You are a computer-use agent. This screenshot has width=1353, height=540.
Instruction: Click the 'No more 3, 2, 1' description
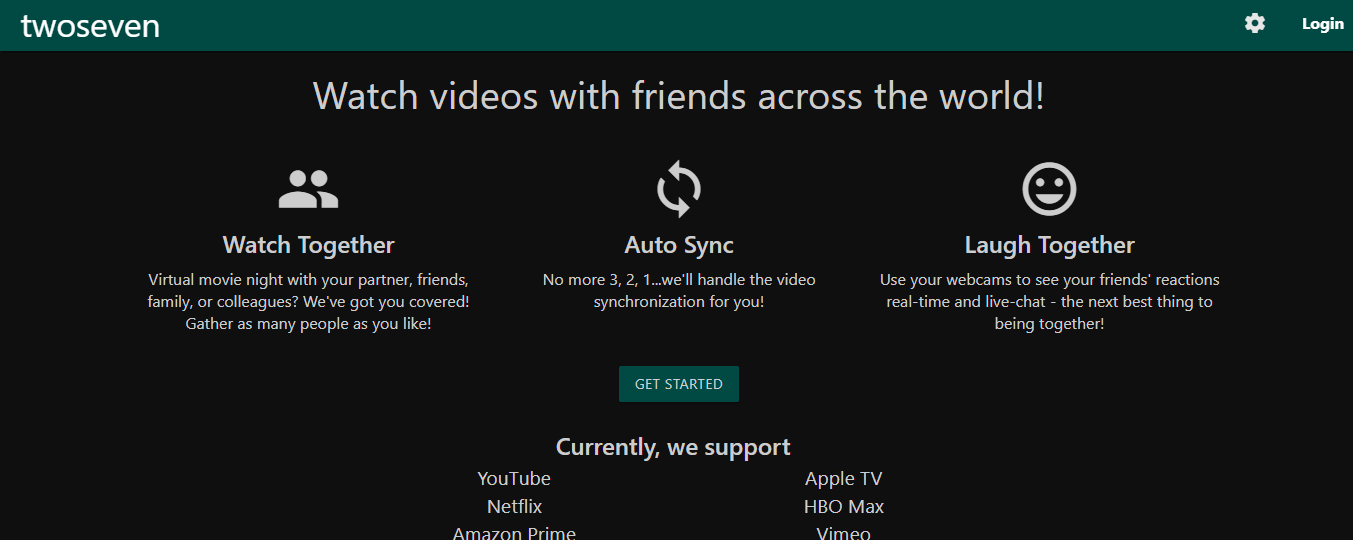pyautogui.click(x=679, y=290)
